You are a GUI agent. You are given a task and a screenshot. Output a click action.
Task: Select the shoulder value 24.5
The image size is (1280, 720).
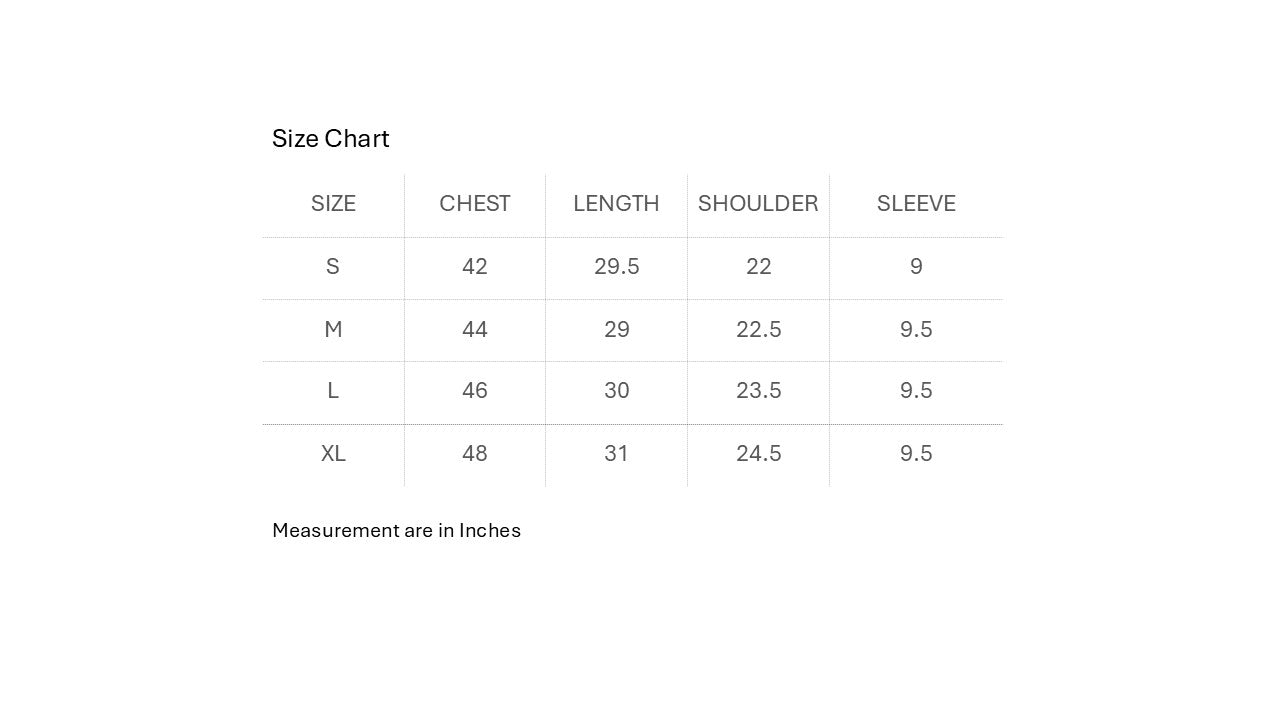coord(758,454)
